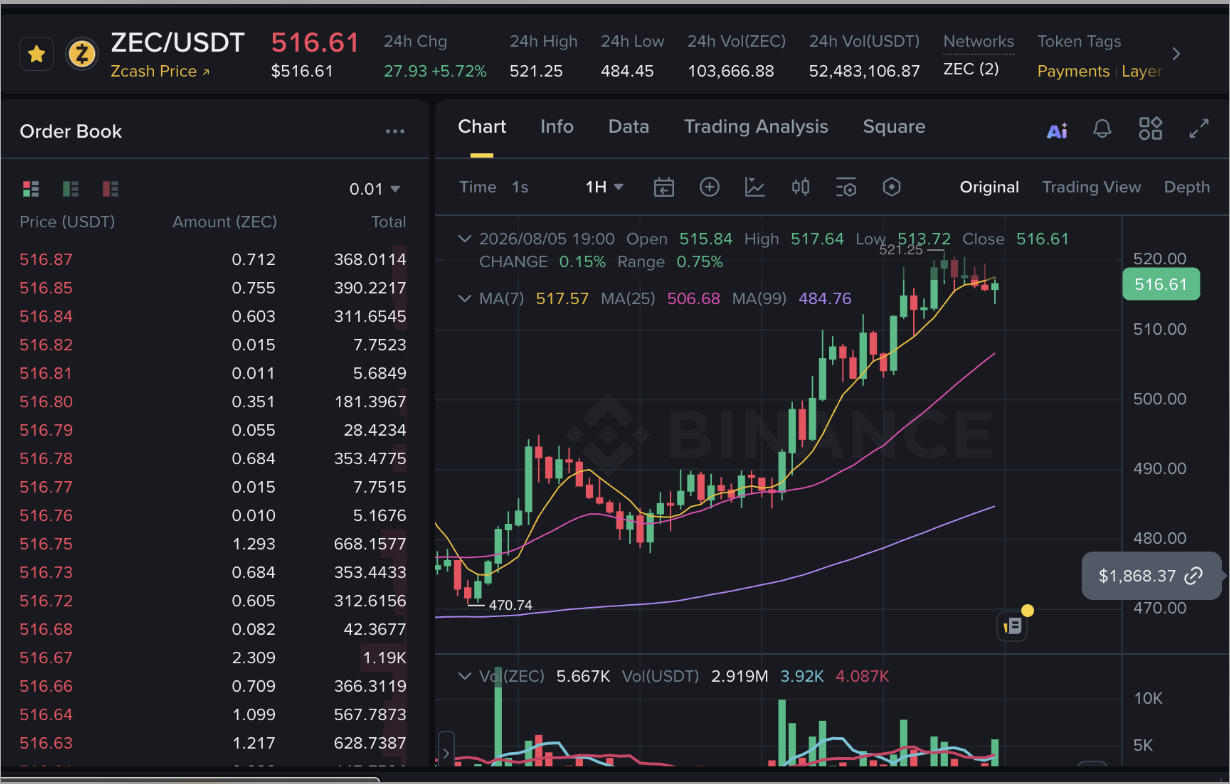Image resolution: width=1230 pixels, height=784 pixels.
Task: Select ask price 516.67
Action: 46,658
